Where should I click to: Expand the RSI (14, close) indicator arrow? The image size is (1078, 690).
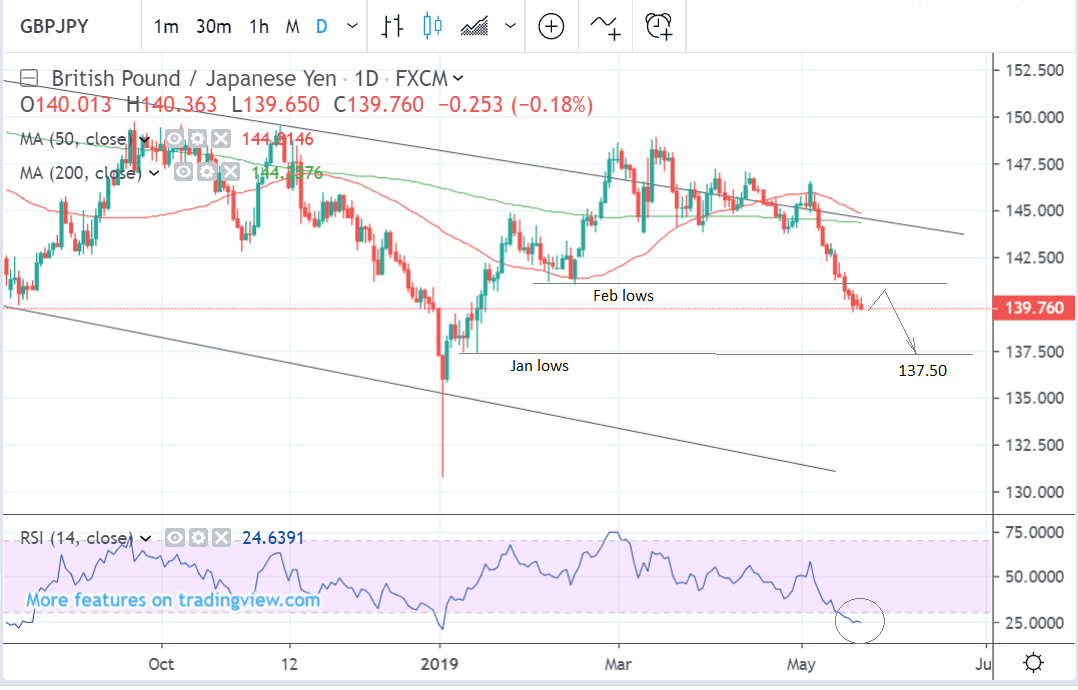pos(146,538)
